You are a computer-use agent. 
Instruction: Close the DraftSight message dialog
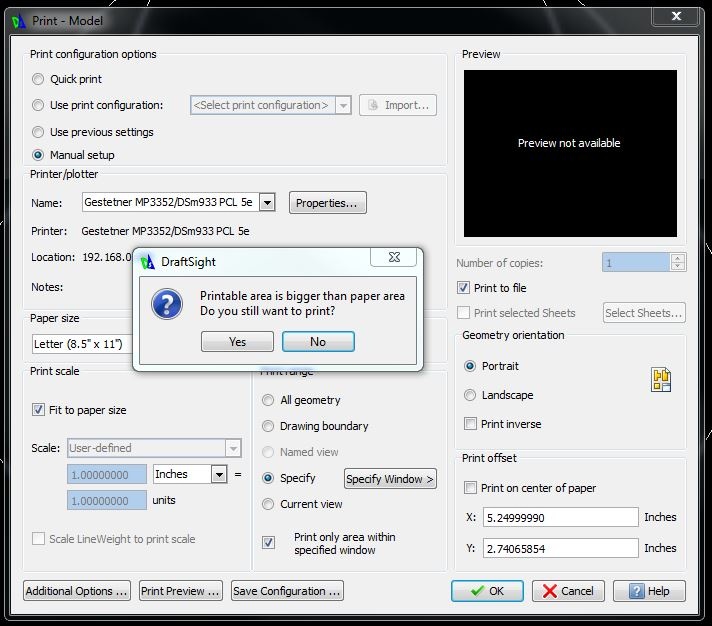pyautogui.click(x=394, y=257)
